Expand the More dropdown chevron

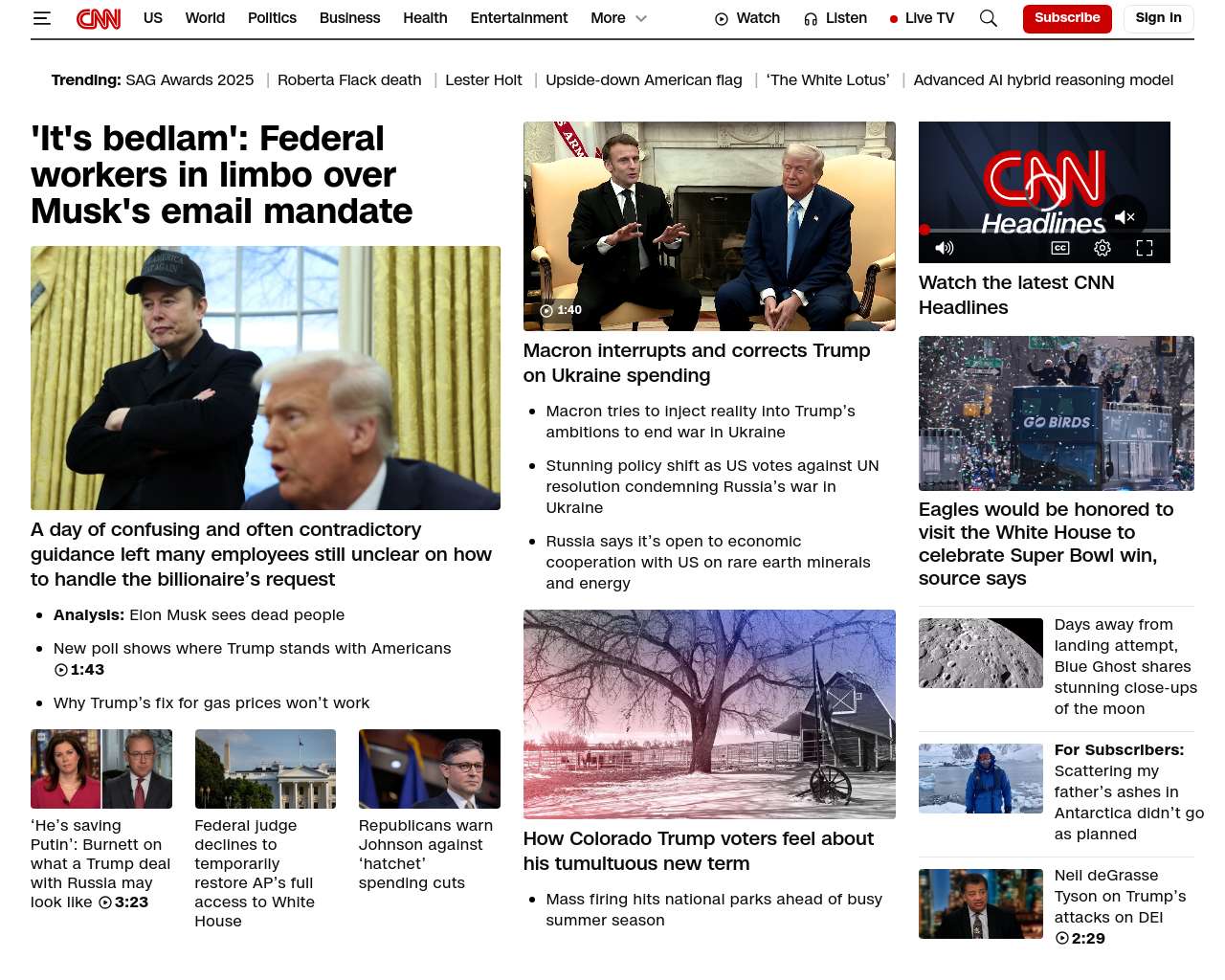(x=641, y=18)
